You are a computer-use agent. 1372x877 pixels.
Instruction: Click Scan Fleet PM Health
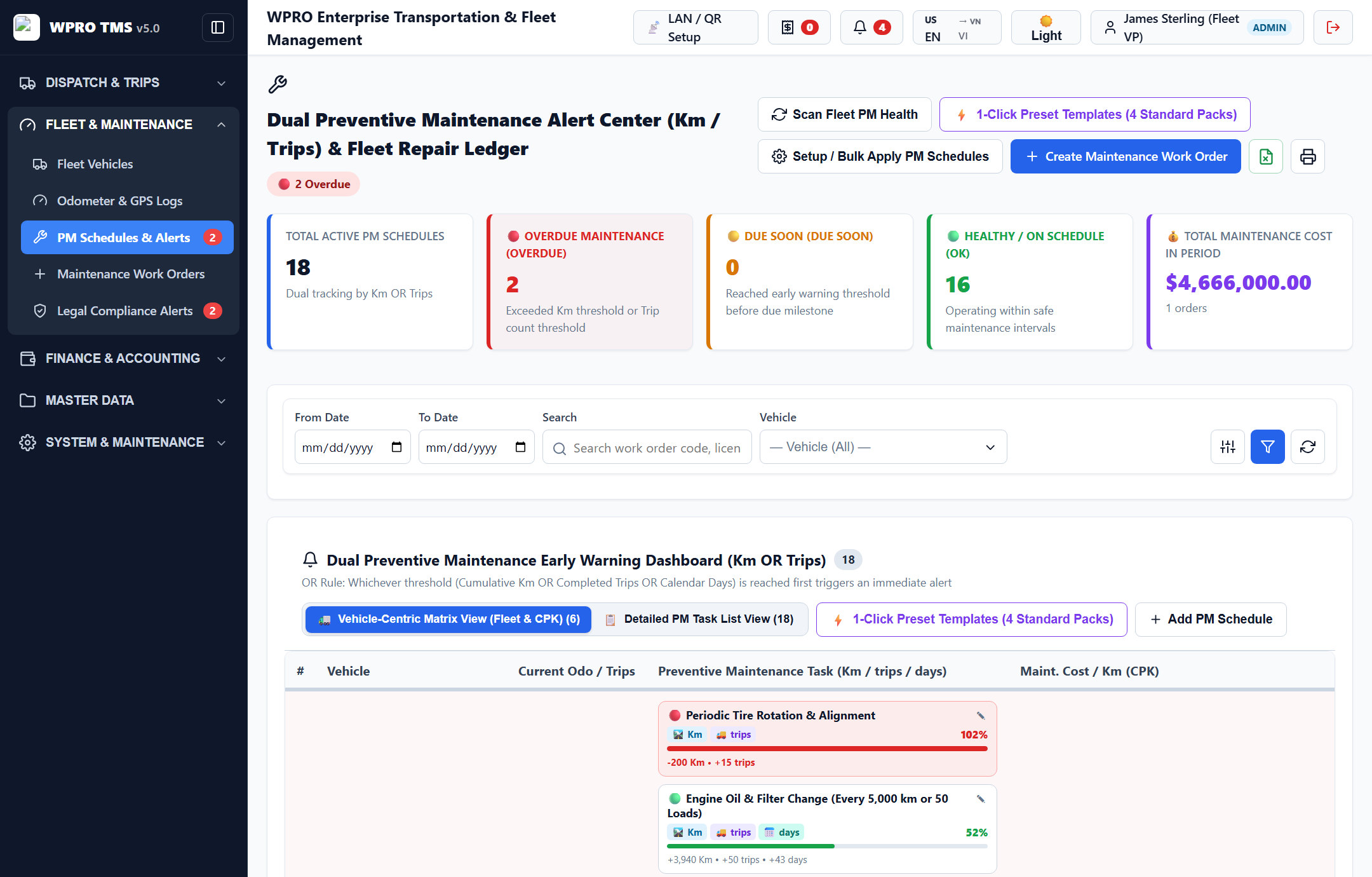[x=844, y=114]
